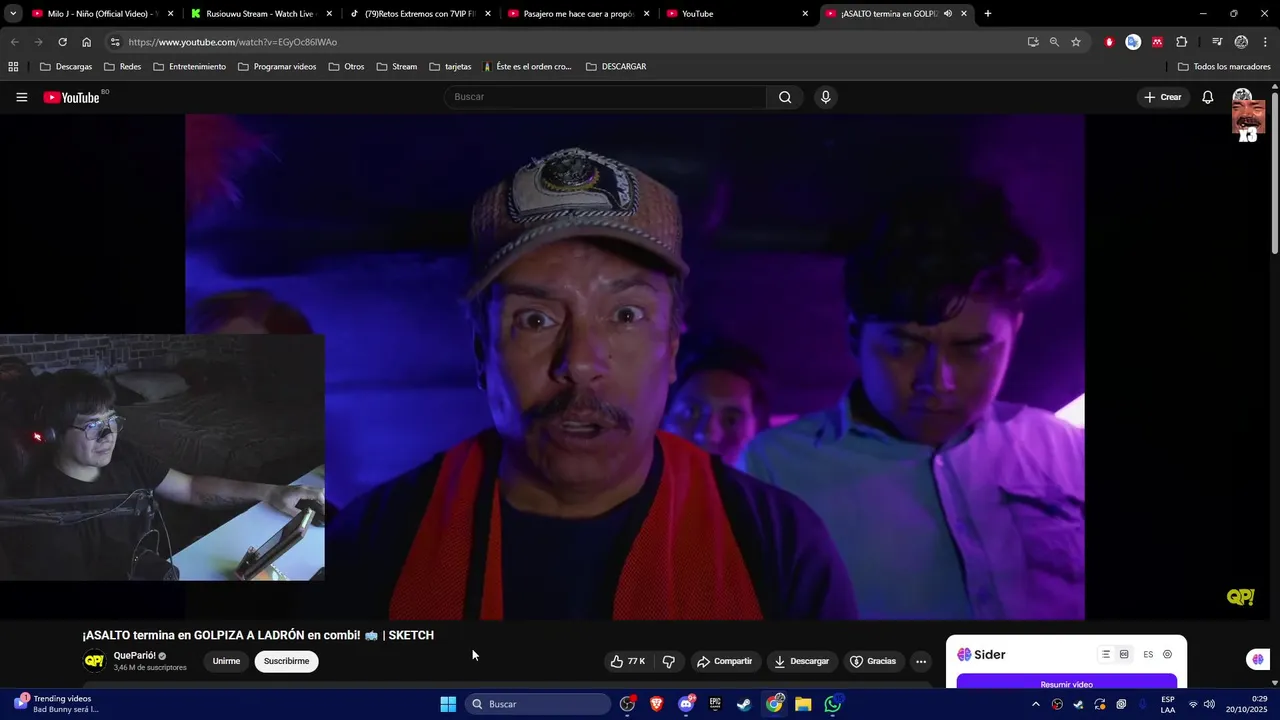Bookmark this page with the star icon

click(x=1076, y=42)
